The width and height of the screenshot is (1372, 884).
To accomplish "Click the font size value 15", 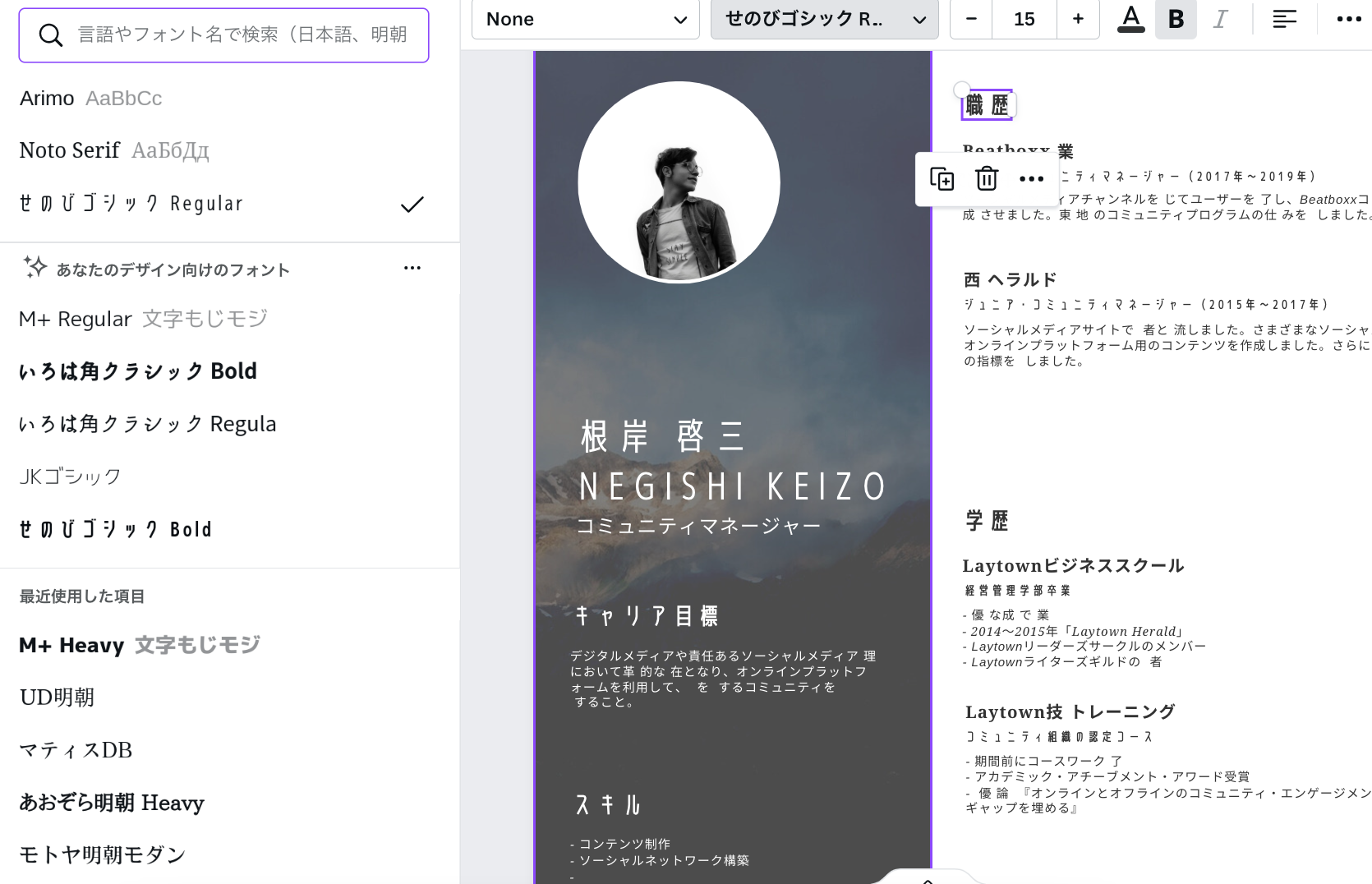I will pos(1024,19).
